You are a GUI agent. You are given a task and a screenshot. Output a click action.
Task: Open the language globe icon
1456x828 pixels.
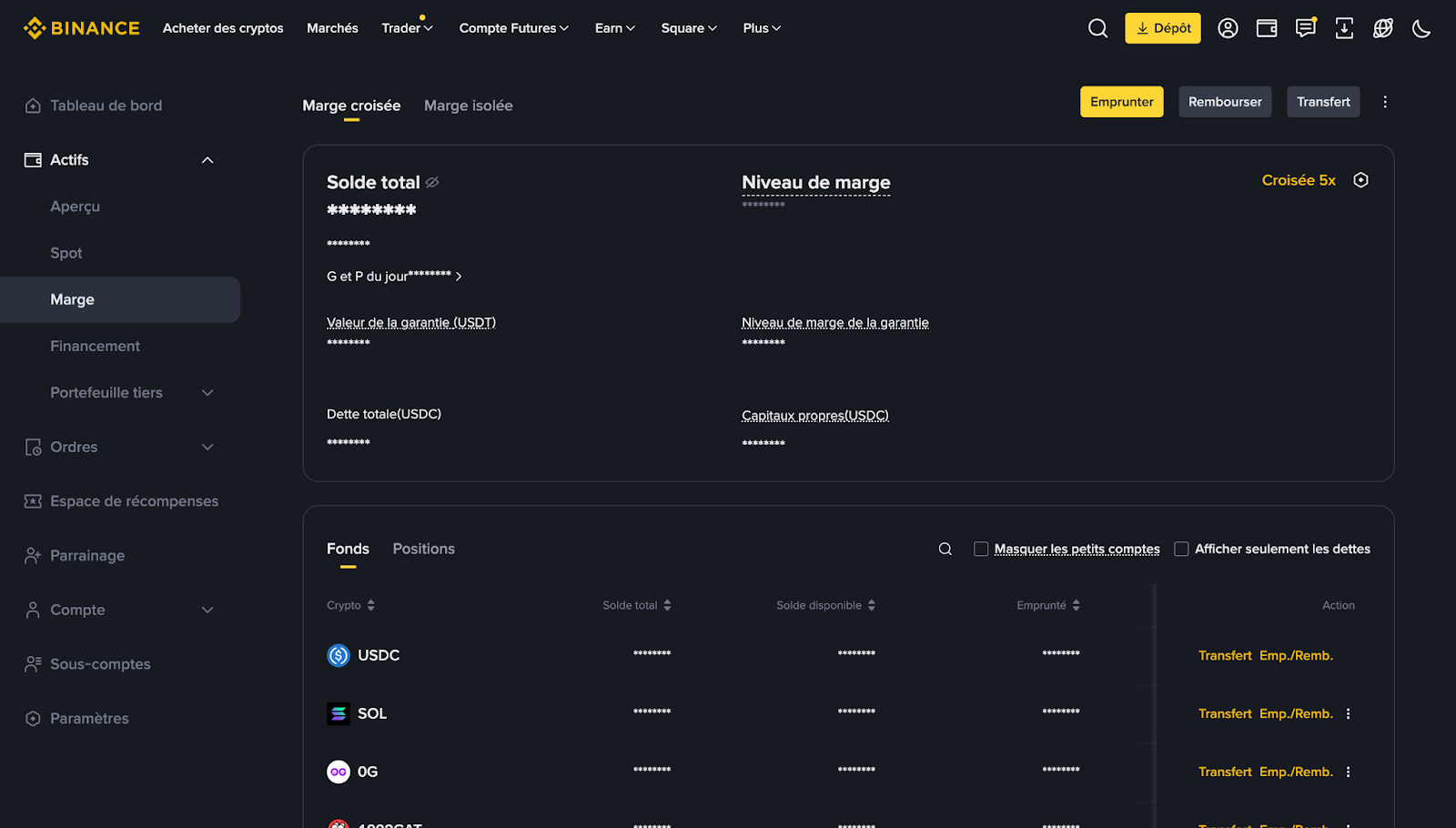point(1383,28)
